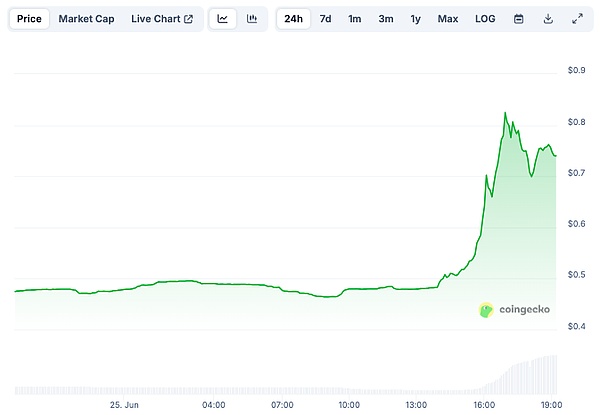The image size is (600, 415).
Task: Select the Price tab
Action: tap(29, 19)
